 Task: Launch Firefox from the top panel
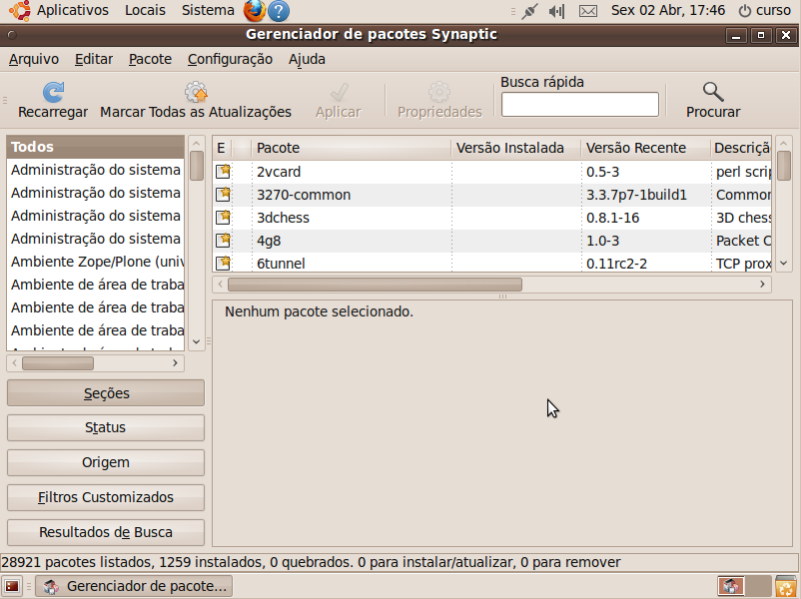tap(254, 11)
